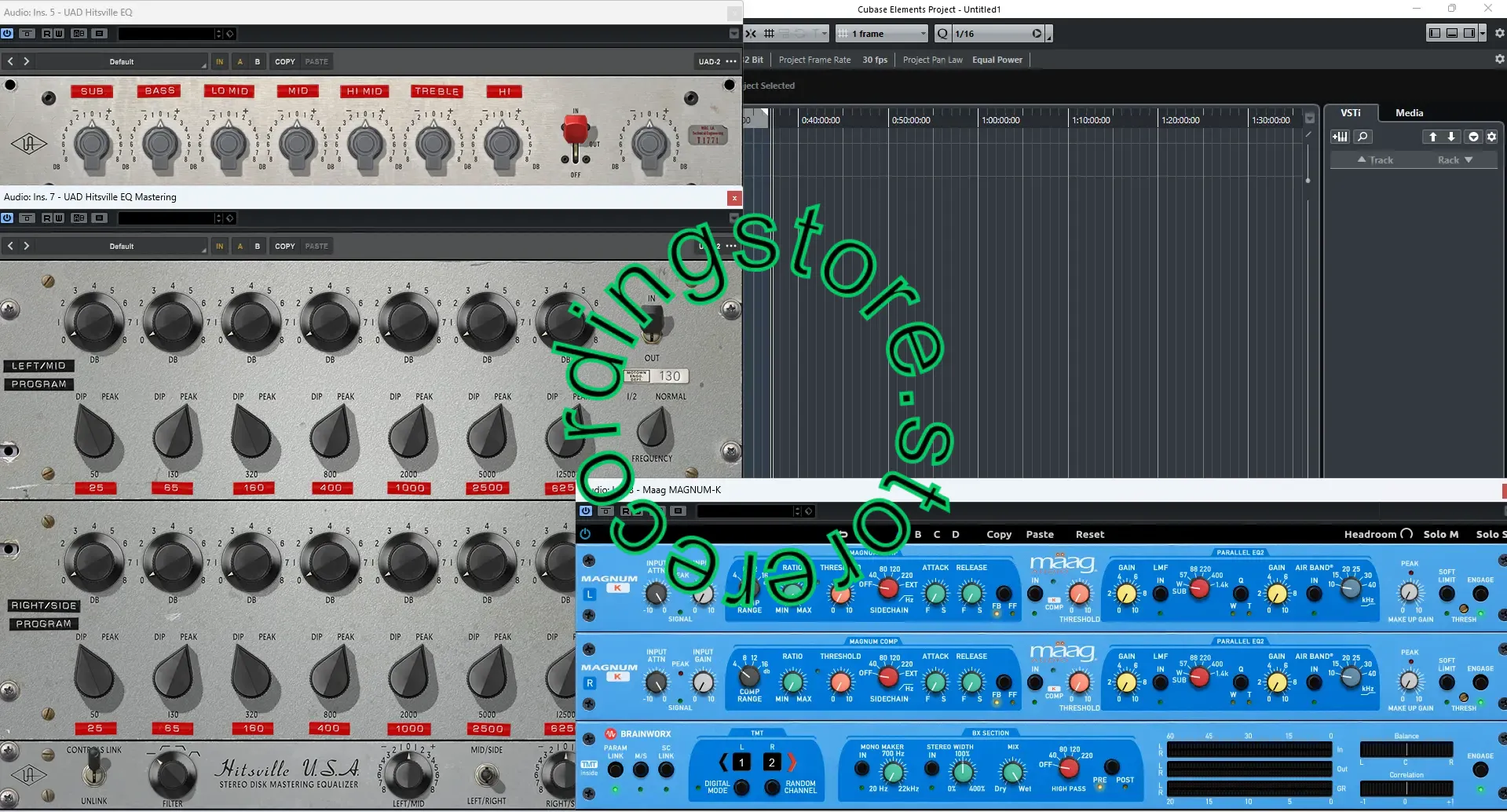This screenshot has width=1507, height=812.
Task: Enable Write automation in Hitsville EQ header
Action: coord(58,33)
